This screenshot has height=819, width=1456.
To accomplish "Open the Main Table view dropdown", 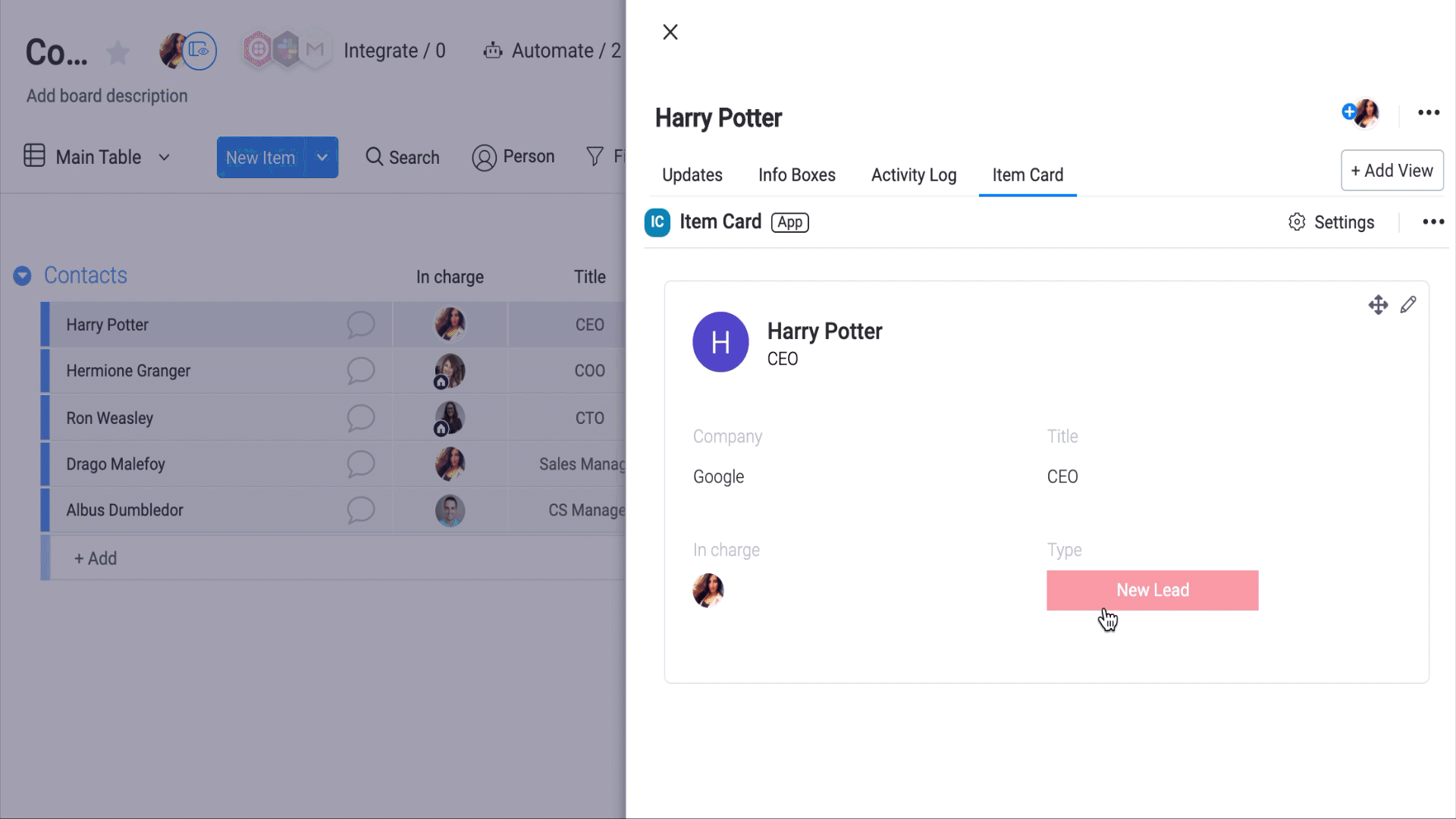I will pos(164,157).
